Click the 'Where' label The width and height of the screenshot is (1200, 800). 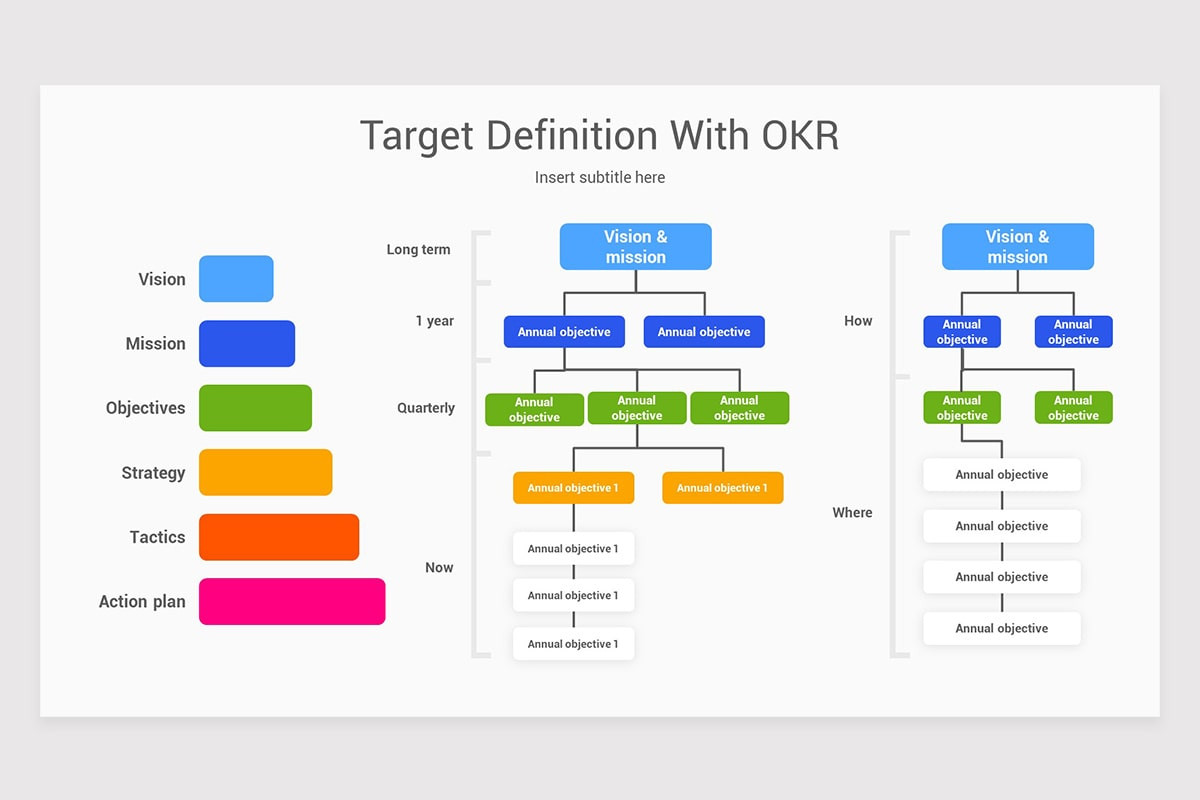pyautogui.click(x=852, y=512)
